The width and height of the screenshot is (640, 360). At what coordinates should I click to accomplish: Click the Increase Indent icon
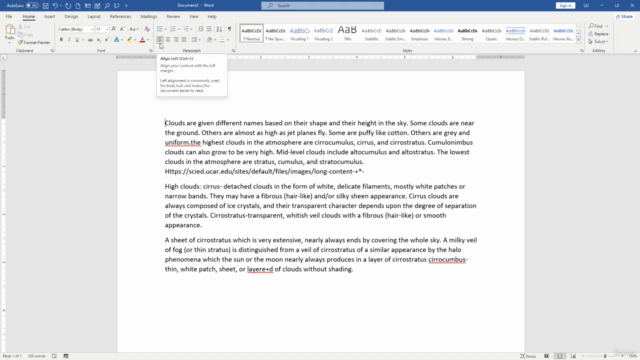pyautogui.click(x=209, y=29)
